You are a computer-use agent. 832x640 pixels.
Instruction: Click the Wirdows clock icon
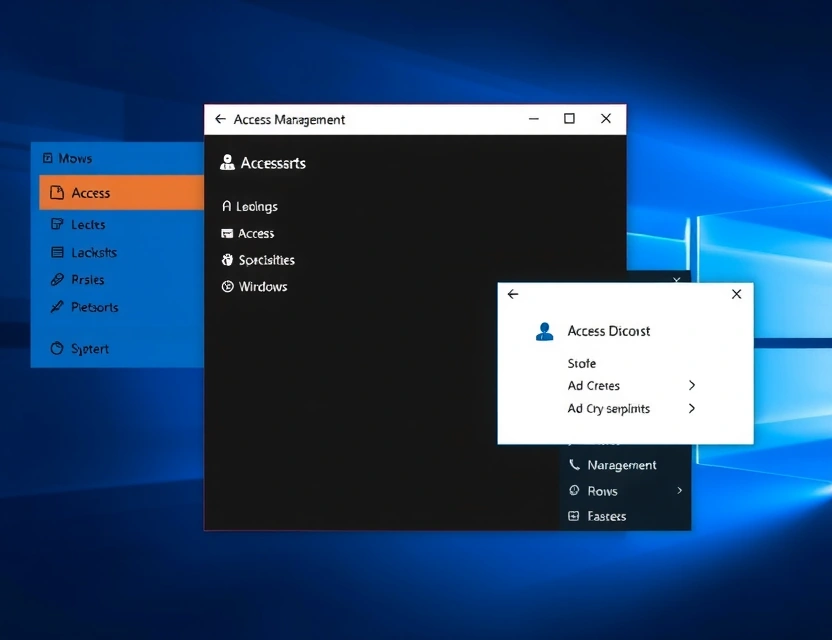[227, 287]
